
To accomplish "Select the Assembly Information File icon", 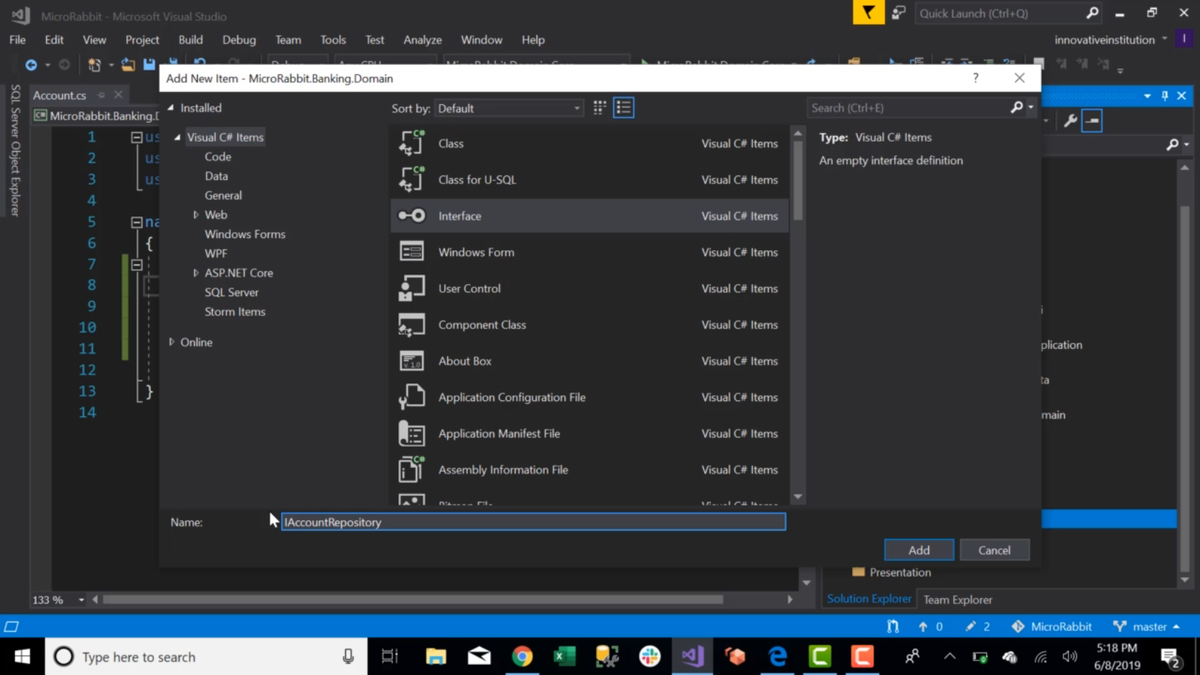I will (411, 469).
